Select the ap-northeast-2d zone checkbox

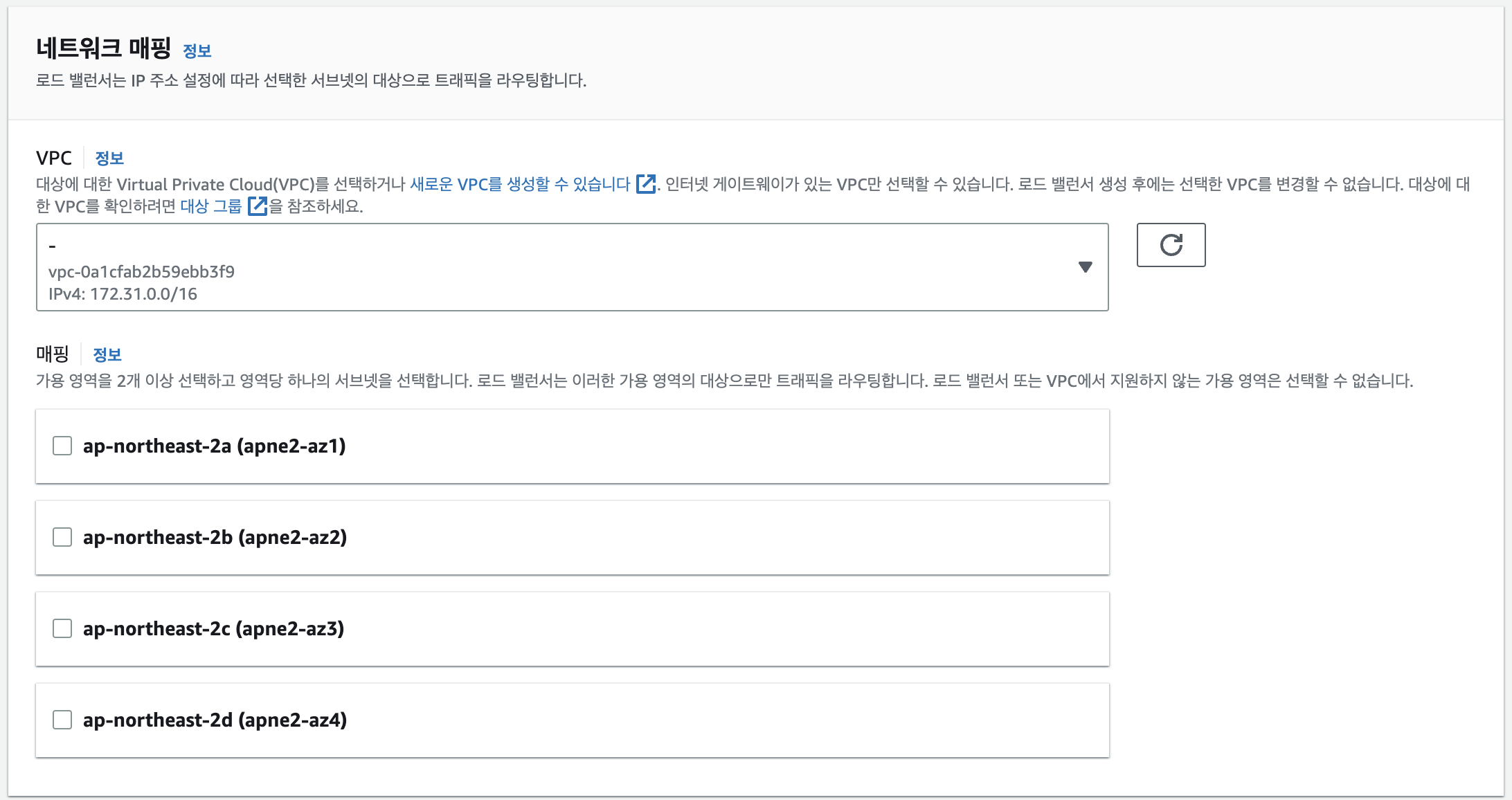pyautogui.click(x=62, y=720)
